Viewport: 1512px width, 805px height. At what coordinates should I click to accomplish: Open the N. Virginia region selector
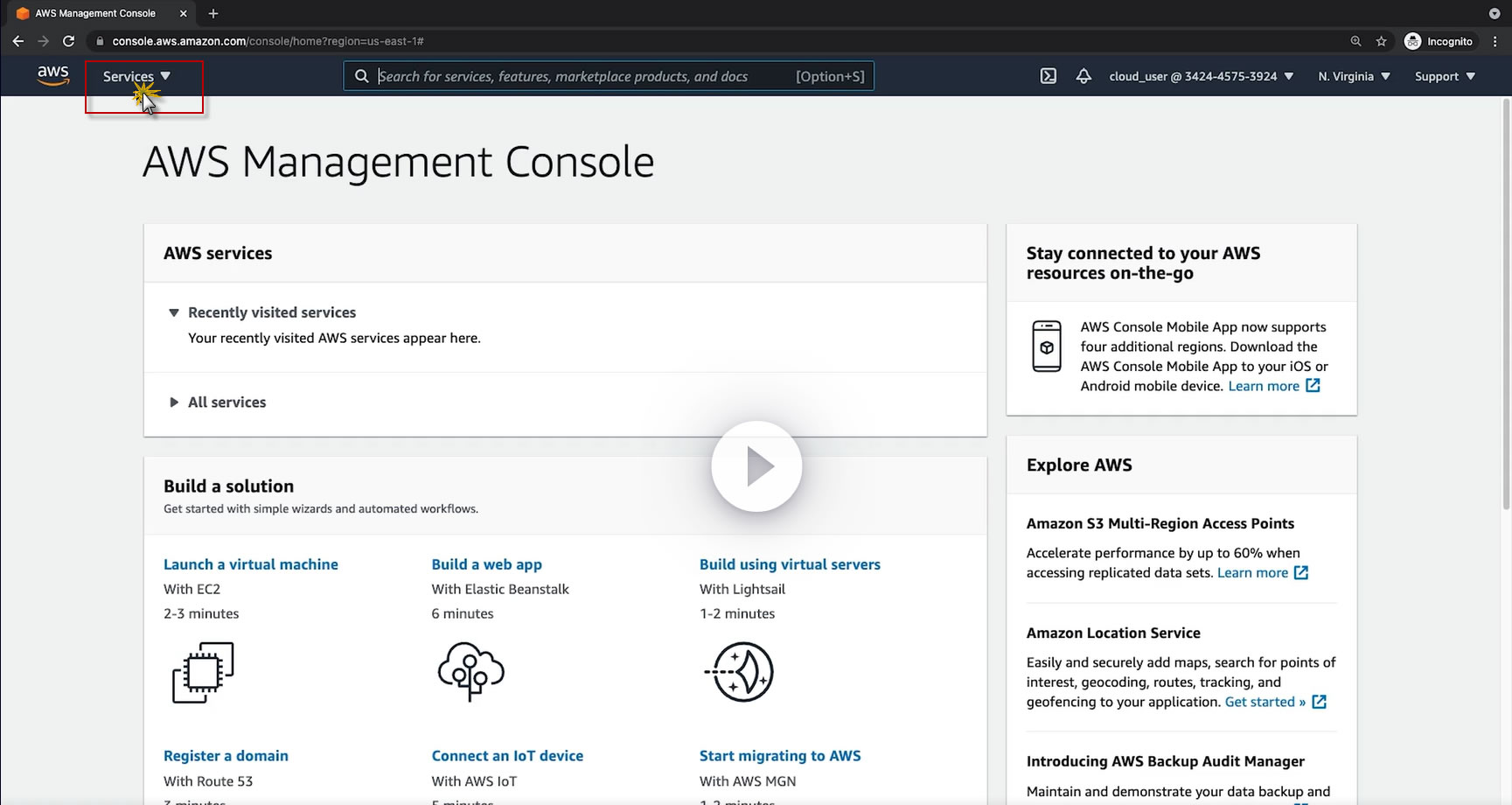click(1354, 76)
